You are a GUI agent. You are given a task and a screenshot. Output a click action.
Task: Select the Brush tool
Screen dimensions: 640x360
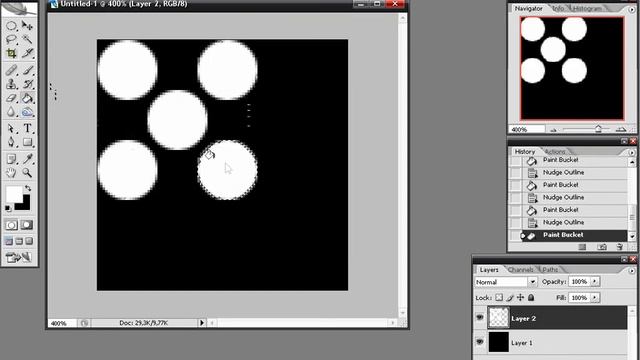tap(27, 70)
